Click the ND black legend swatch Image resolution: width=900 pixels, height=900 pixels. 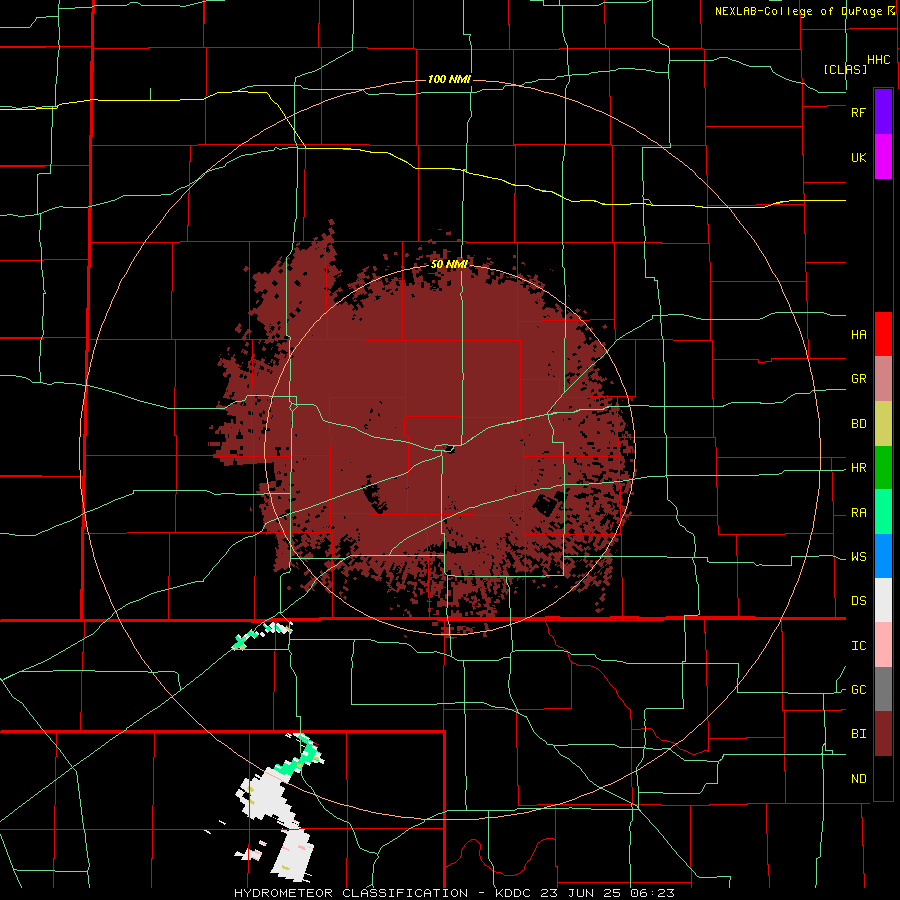[x=883, y=778]
